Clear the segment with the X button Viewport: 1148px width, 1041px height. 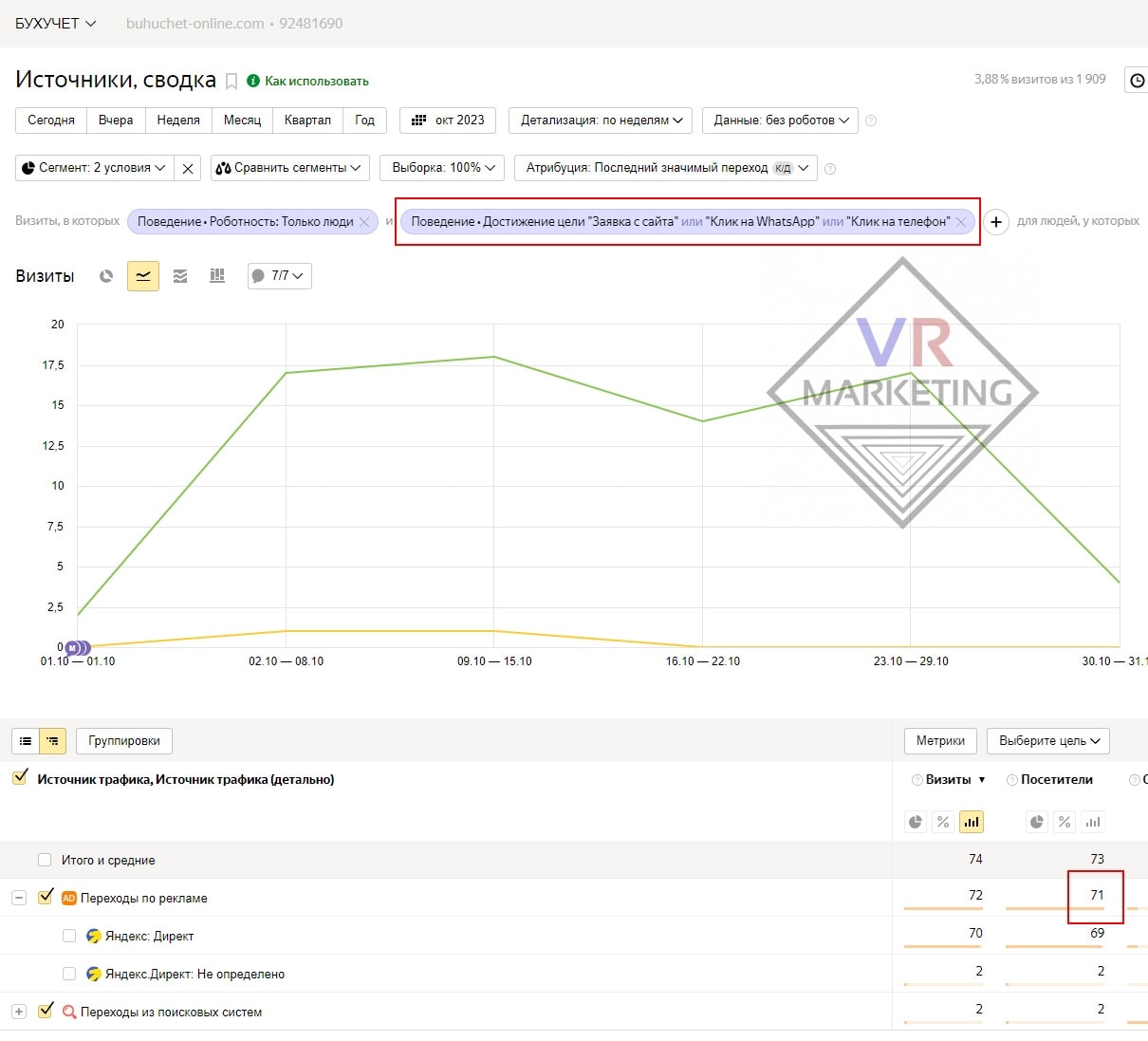click(188, 168)
